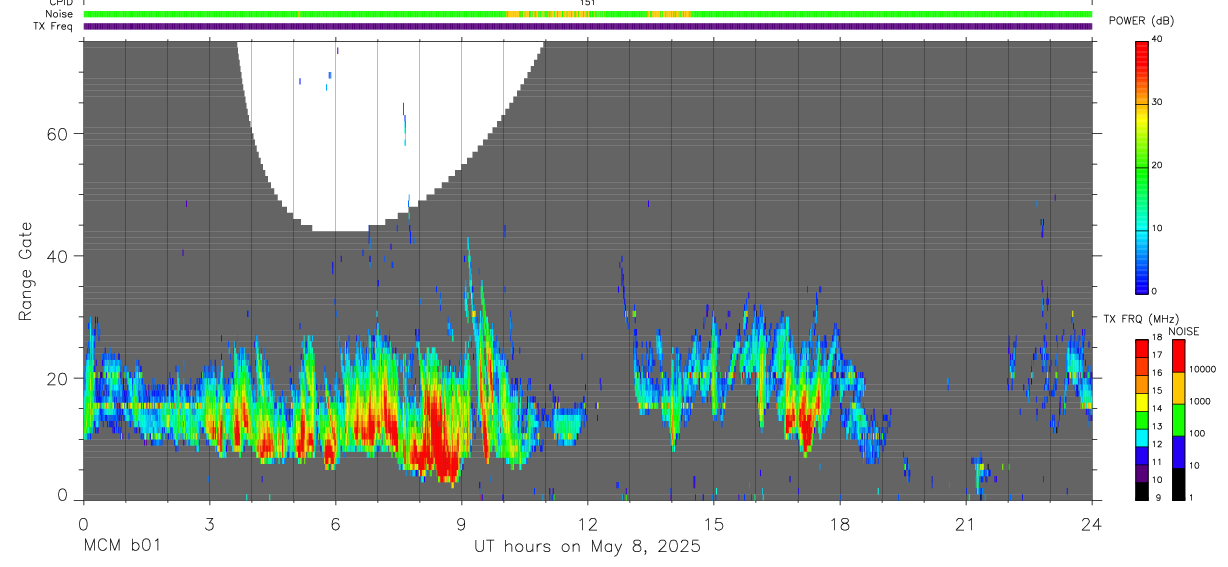Click the purple TX Freq strip

tap(587, 26)
